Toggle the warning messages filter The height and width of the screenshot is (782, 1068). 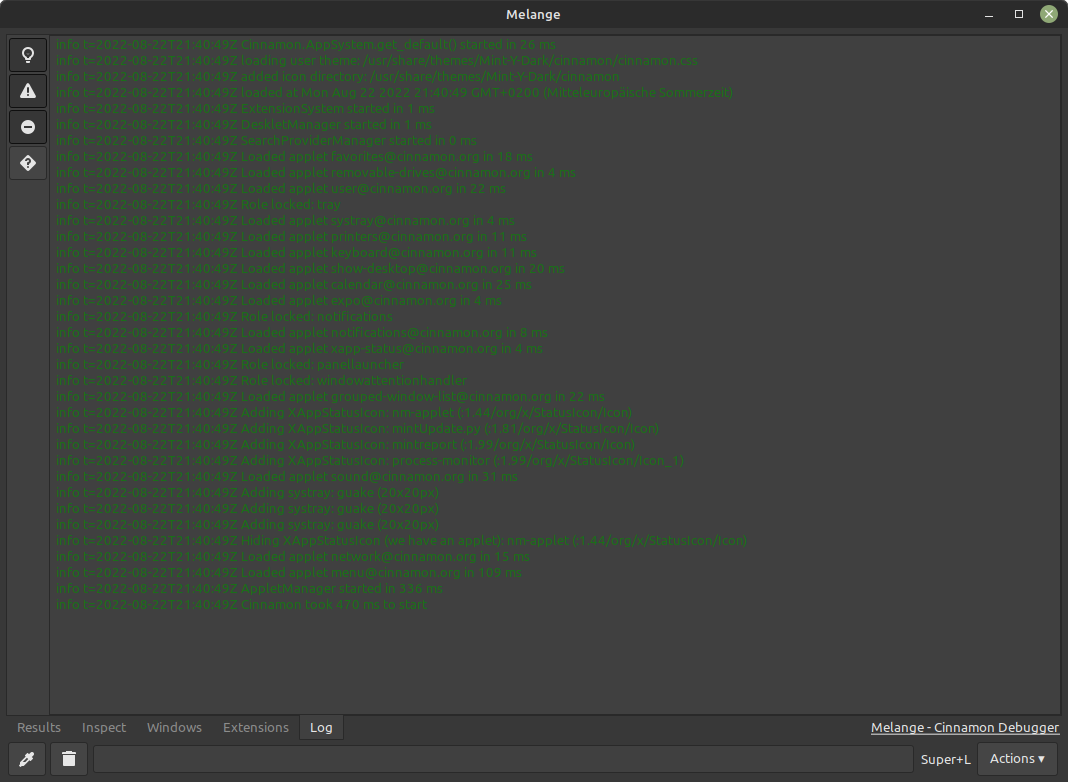point(28,91)
